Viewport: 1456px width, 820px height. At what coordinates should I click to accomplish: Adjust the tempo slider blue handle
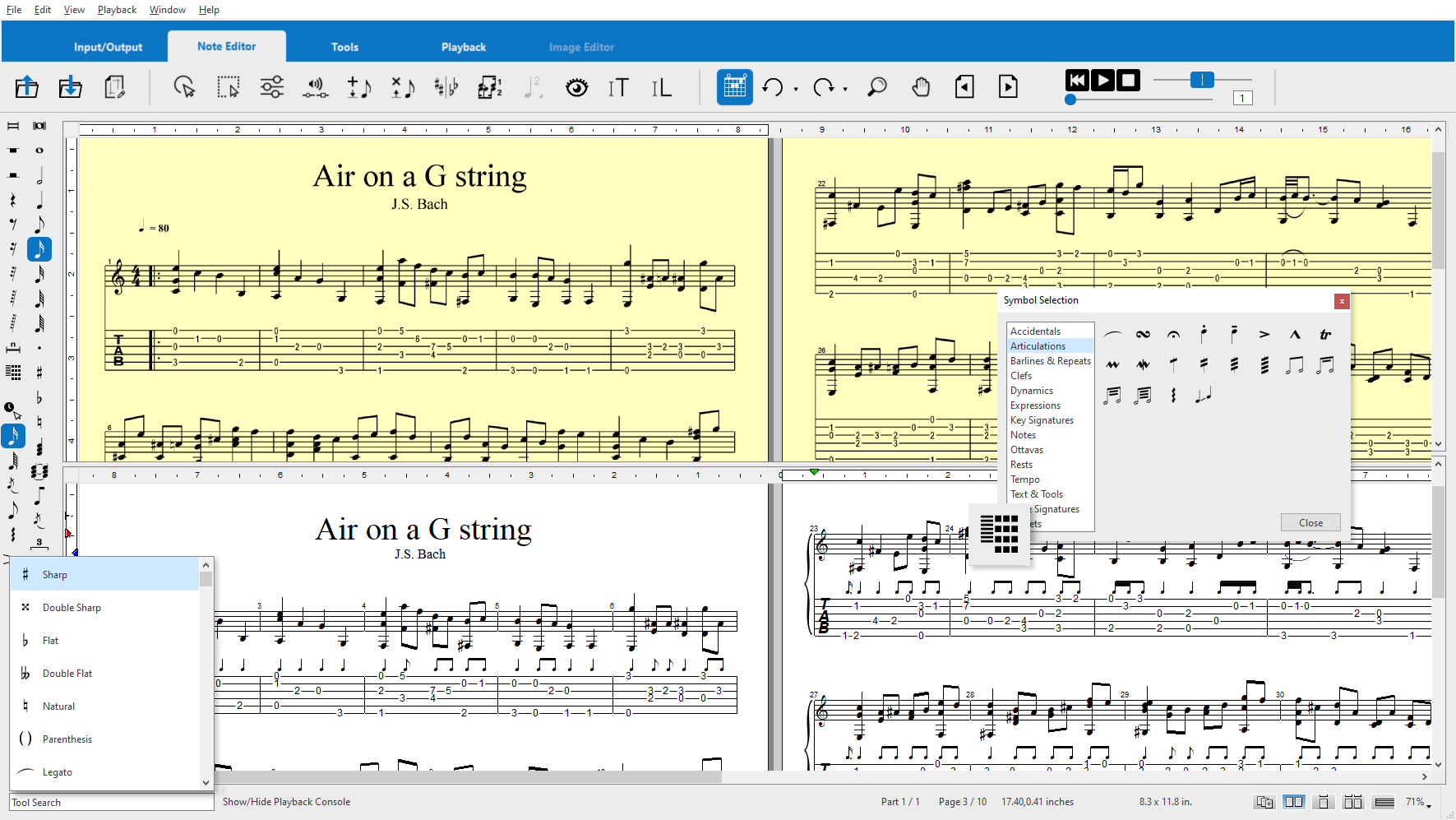click(1202, 80)
